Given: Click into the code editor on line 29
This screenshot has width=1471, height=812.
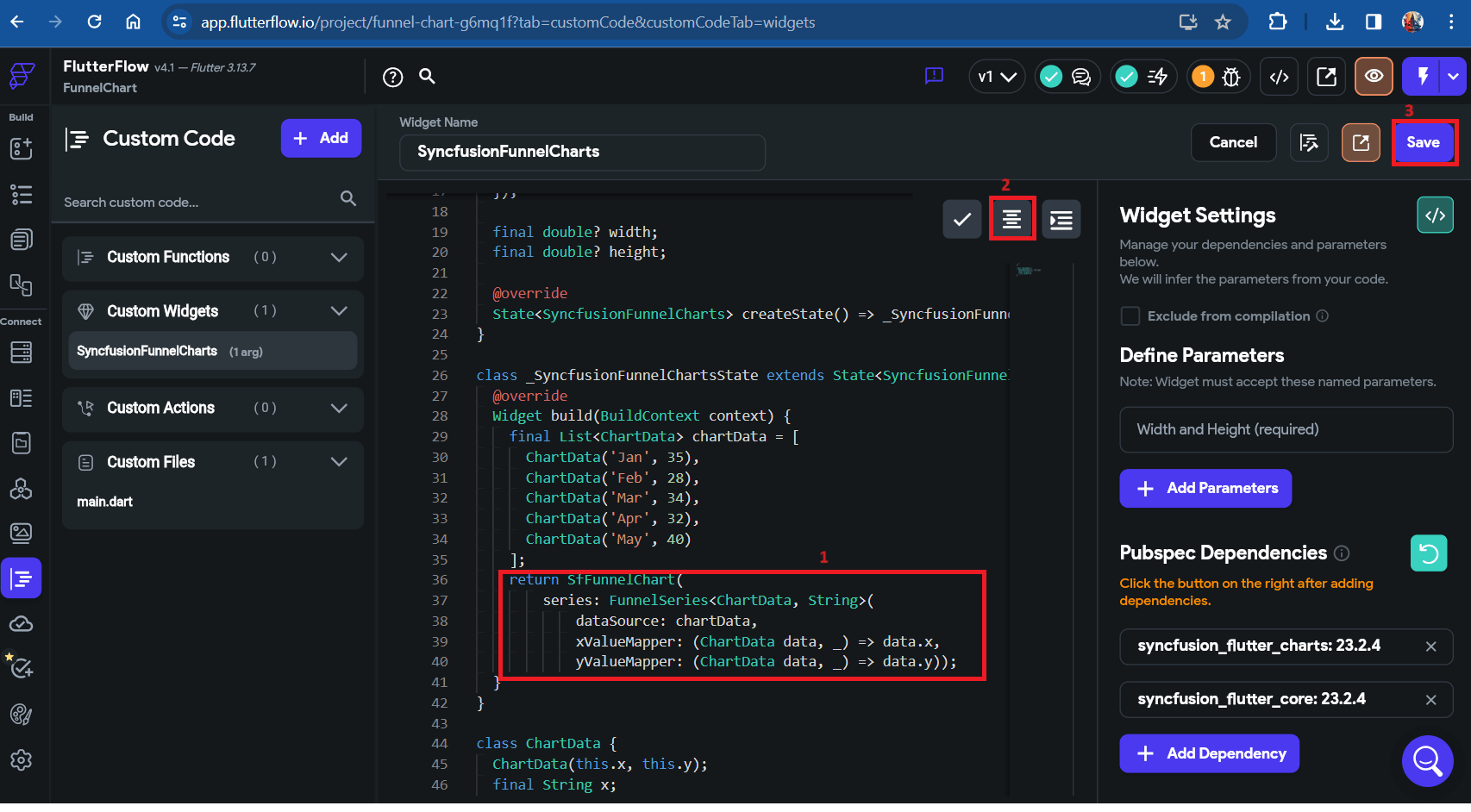Looking at the screenshot, I should [654, 436].
